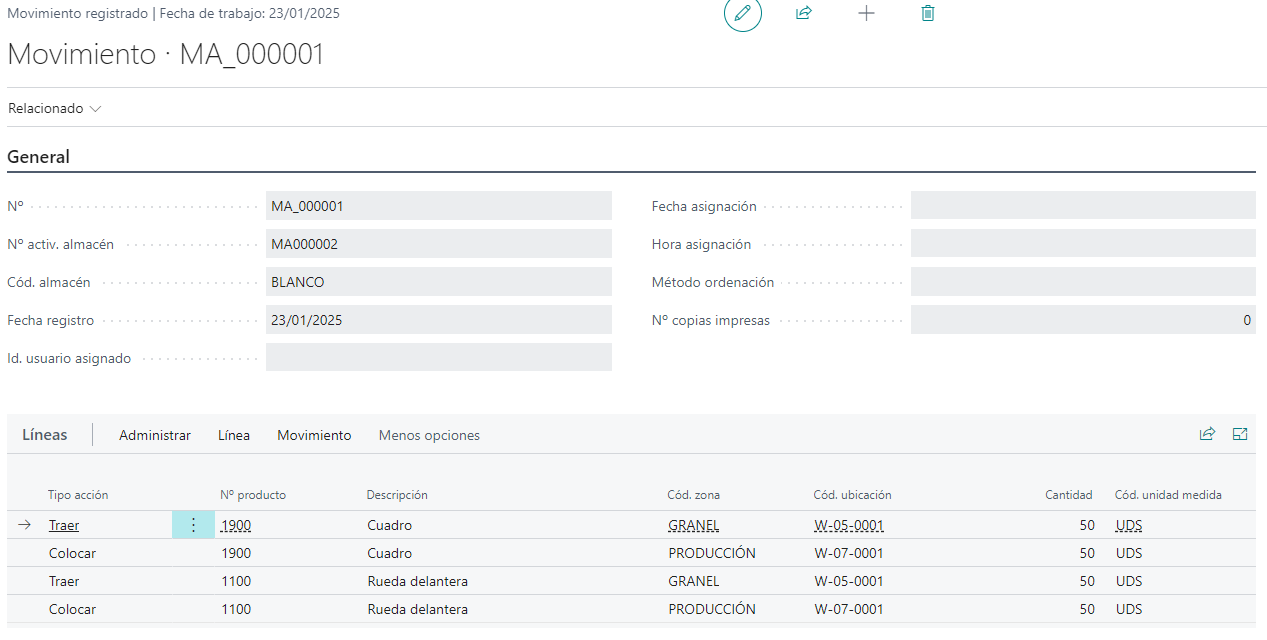Click the Traer link in first row
Screen dimensions: 1267x640
(x=64, y=525)
